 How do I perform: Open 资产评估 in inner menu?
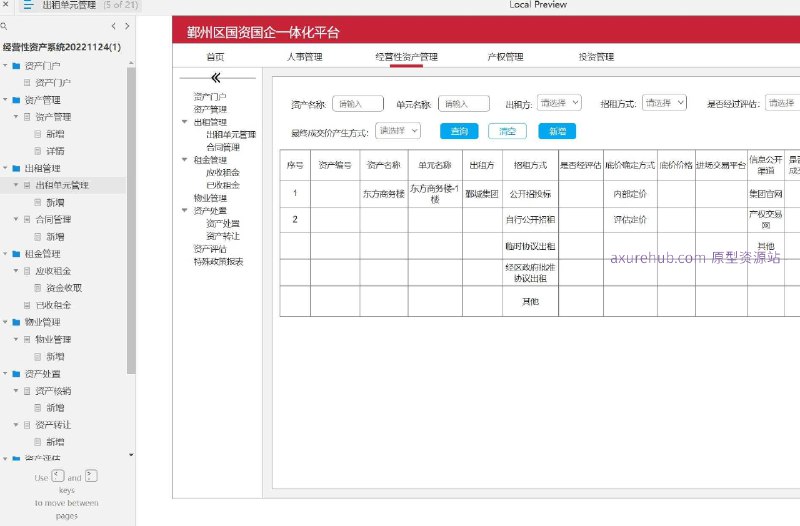click(x=210, y=249)
